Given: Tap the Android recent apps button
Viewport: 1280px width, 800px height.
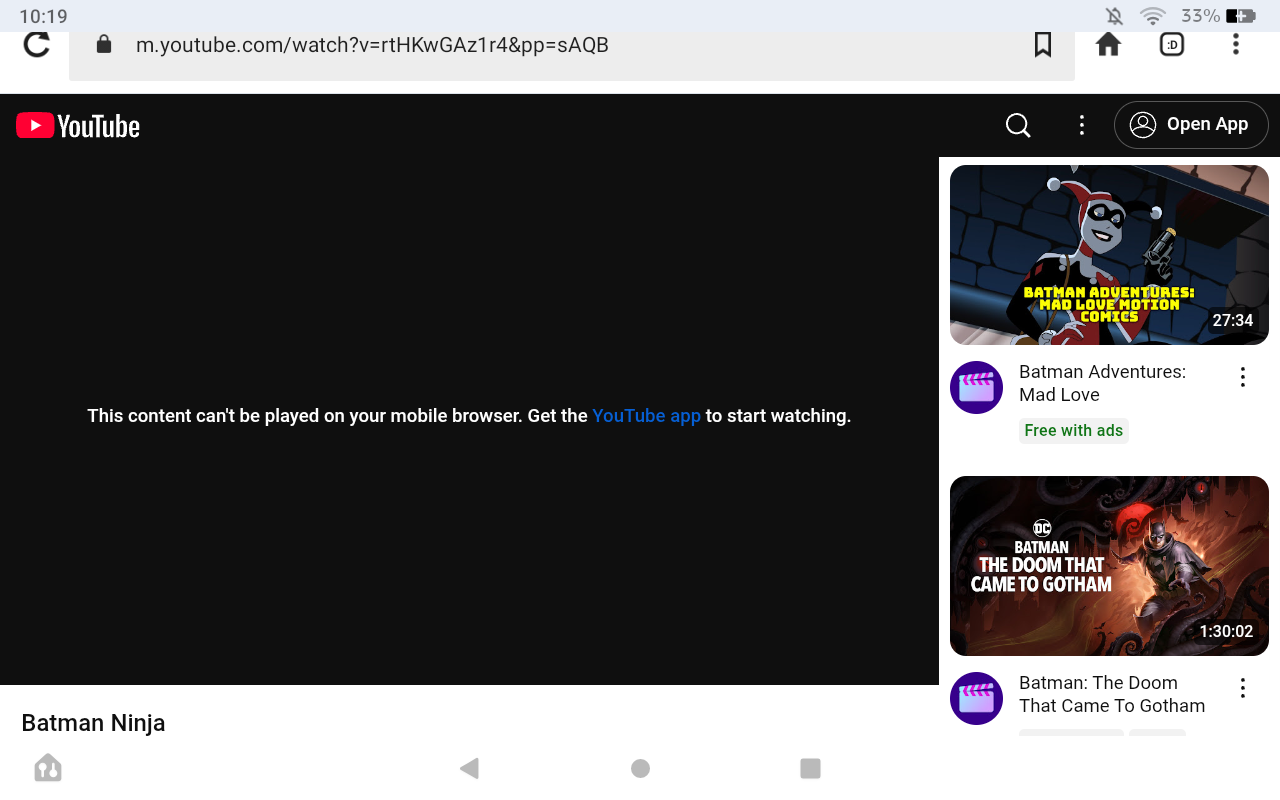Looking at the screenshot, I should 811,768.
